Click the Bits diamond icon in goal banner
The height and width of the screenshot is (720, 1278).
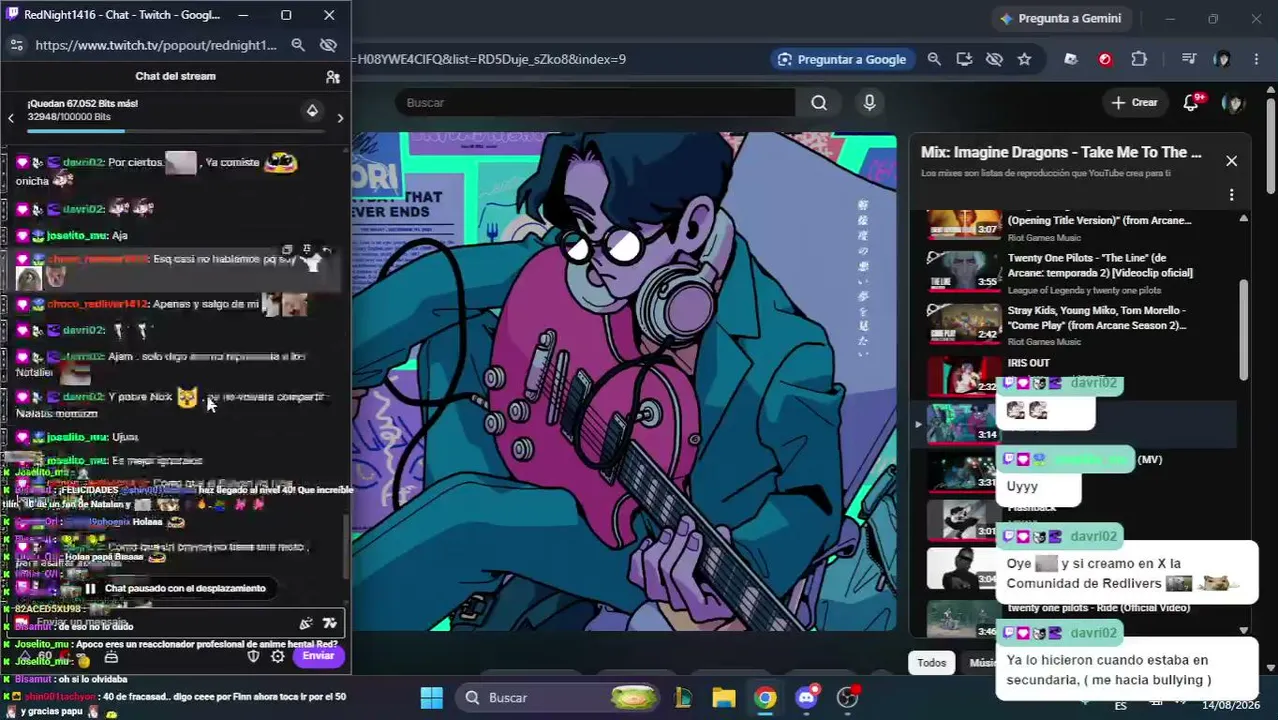click(x=312, y=110)
